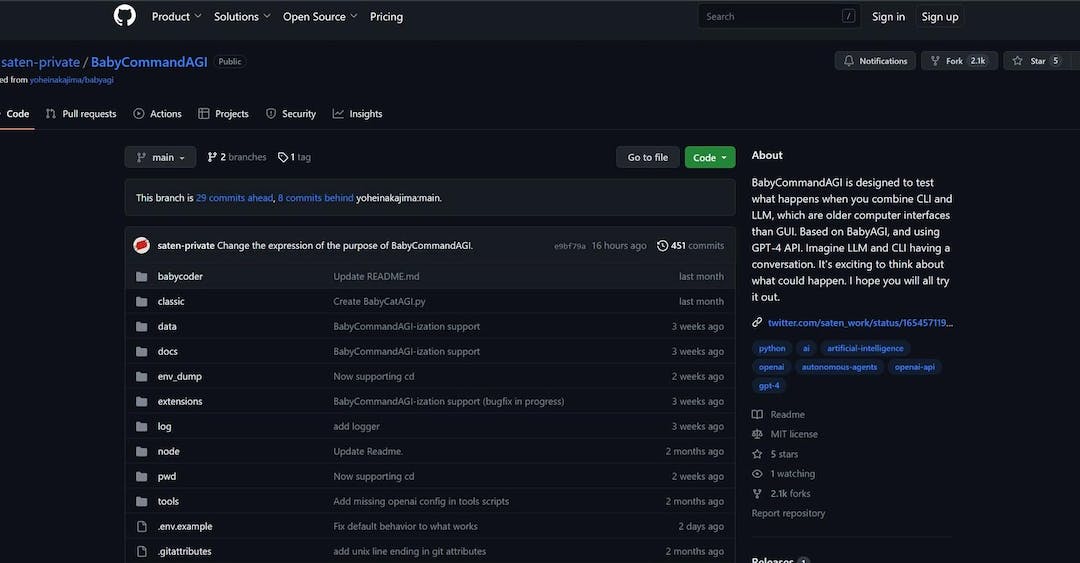Viewport: 1080px width, 563px height.
Task: Click the artificial-intelligence topic tag
Action: 865,348
